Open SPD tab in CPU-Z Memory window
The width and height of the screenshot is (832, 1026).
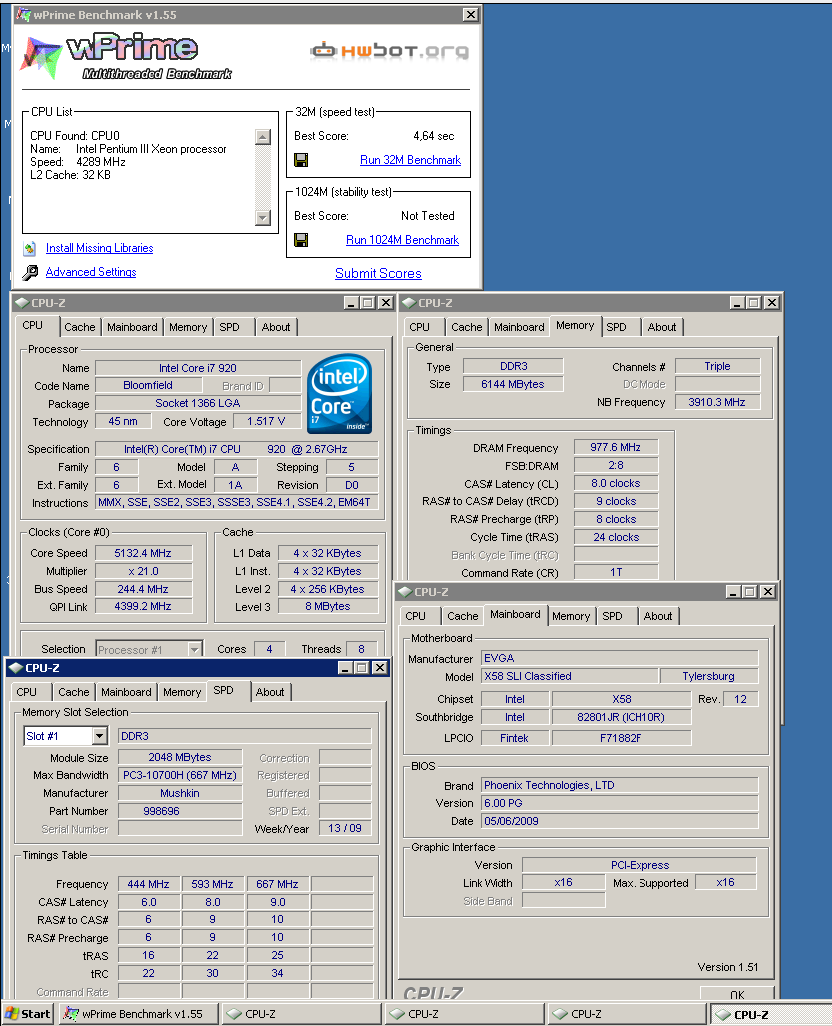click(x=616, y=327)
